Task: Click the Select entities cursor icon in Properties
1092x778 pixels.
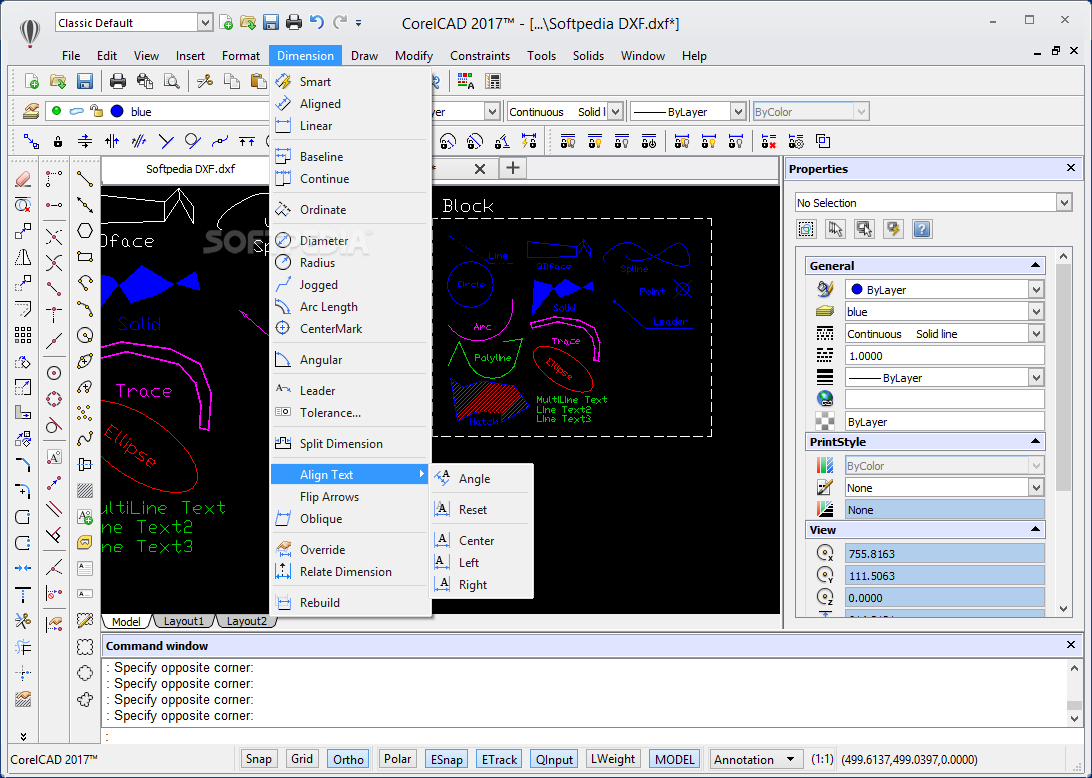Action: (835, 229)
